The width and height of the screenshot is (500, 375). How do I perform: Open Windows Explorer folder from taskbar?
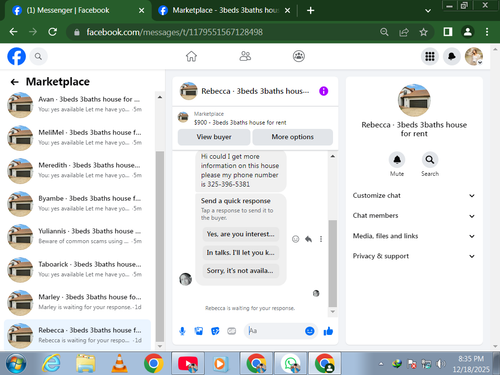86,363
